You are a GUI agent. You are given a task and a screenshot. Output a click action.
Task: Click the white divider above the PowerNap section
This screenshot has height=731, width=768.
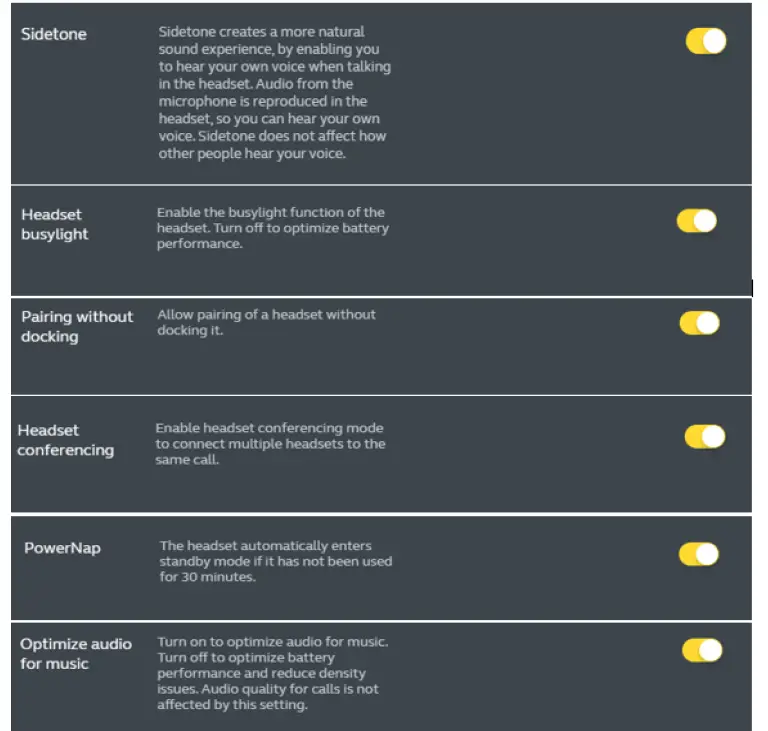click(380, 514)
